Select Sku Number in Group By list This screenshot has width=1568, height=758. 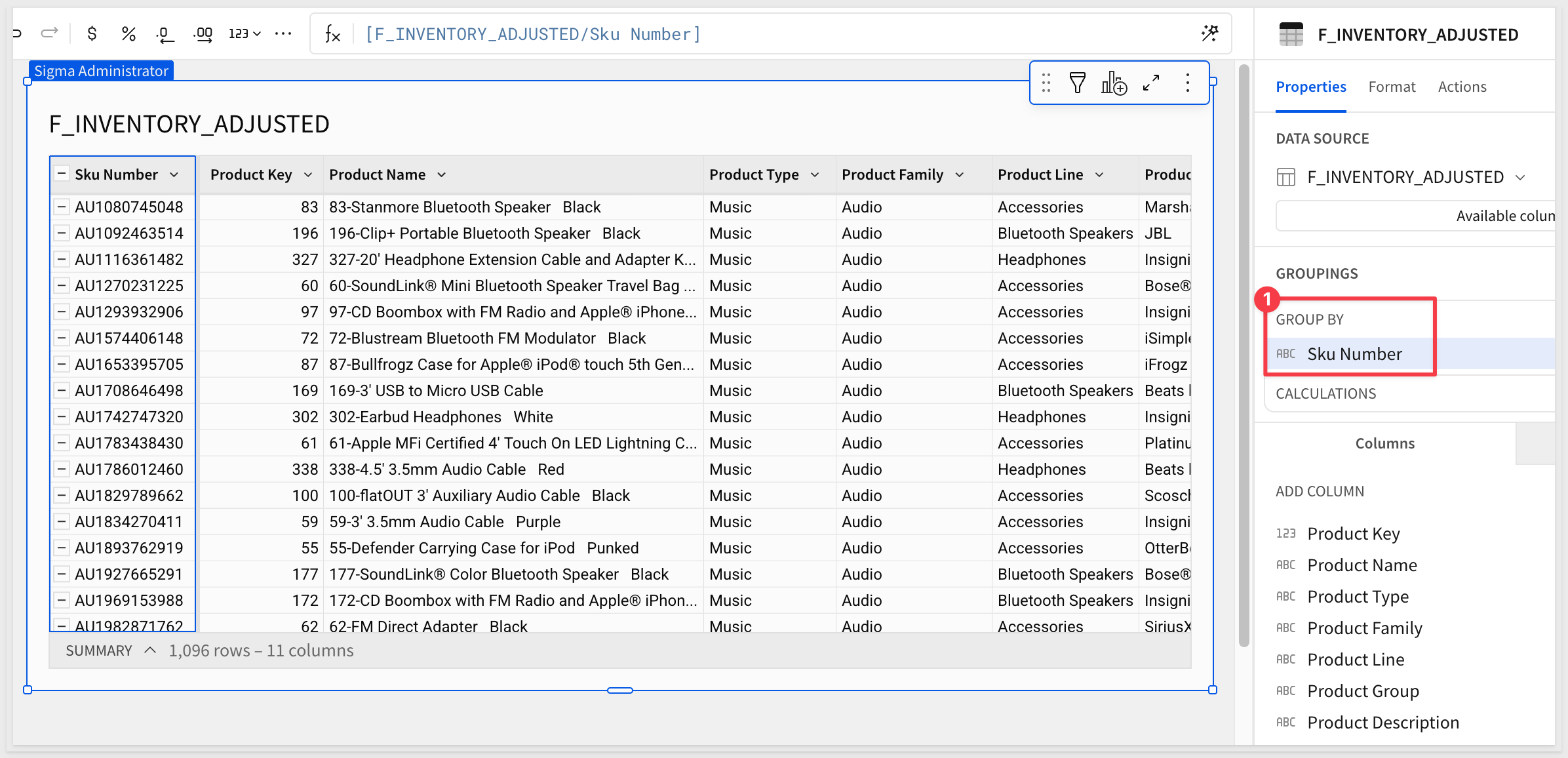click(x=1354, y=354)
